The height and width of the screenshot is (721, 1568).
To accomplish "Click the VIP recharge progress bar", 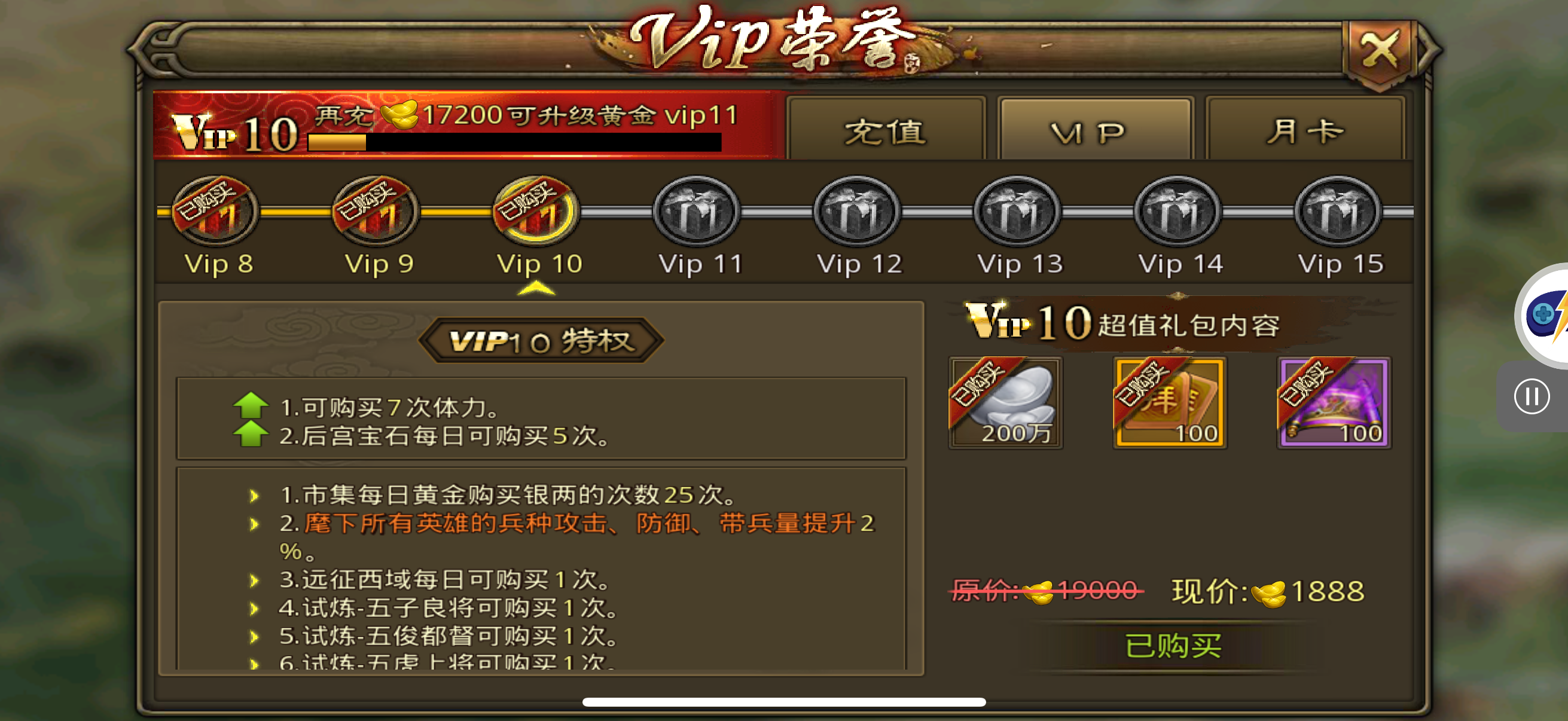I will (514, 142).
